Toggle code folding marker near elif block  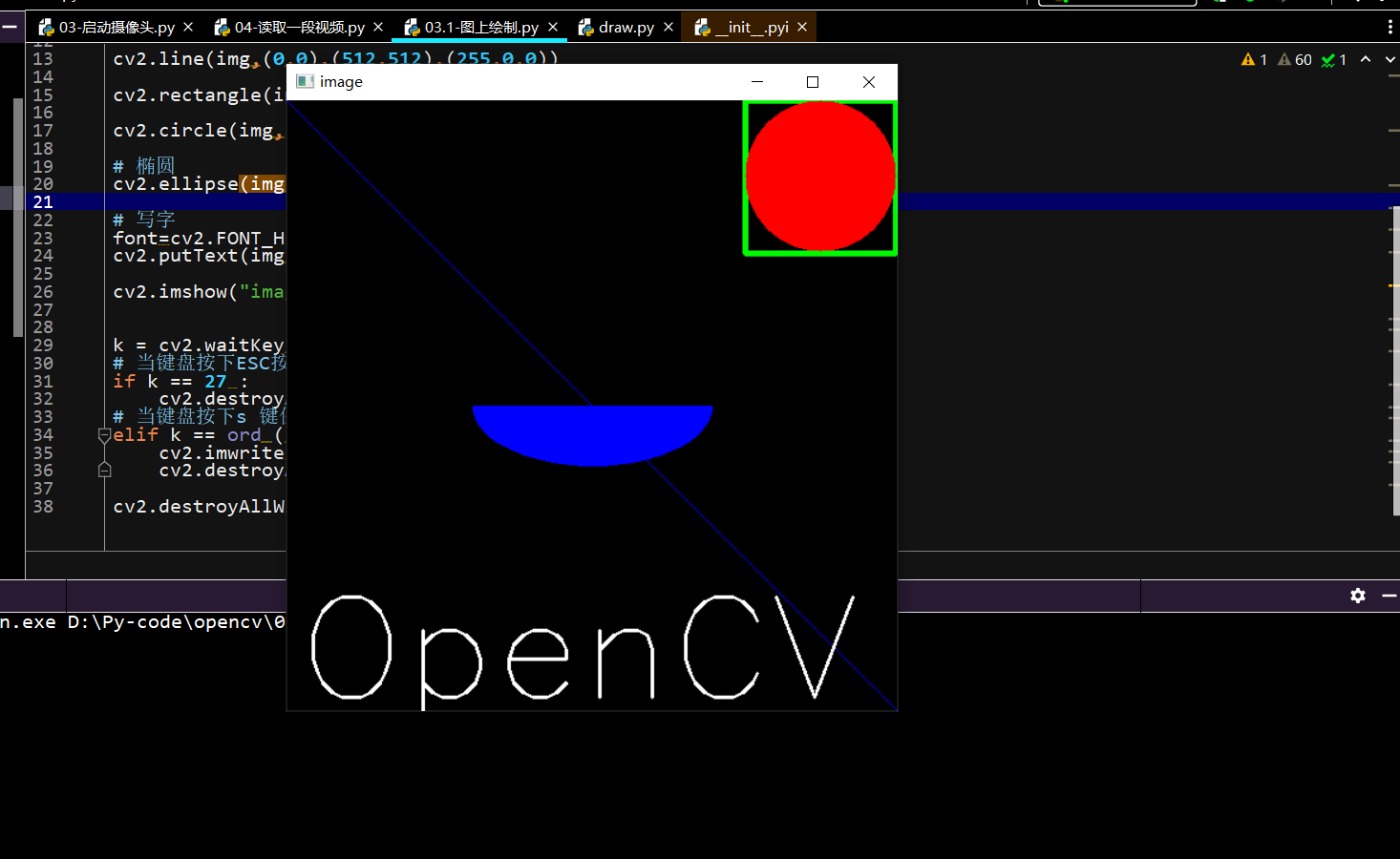[x=103, y=434]
